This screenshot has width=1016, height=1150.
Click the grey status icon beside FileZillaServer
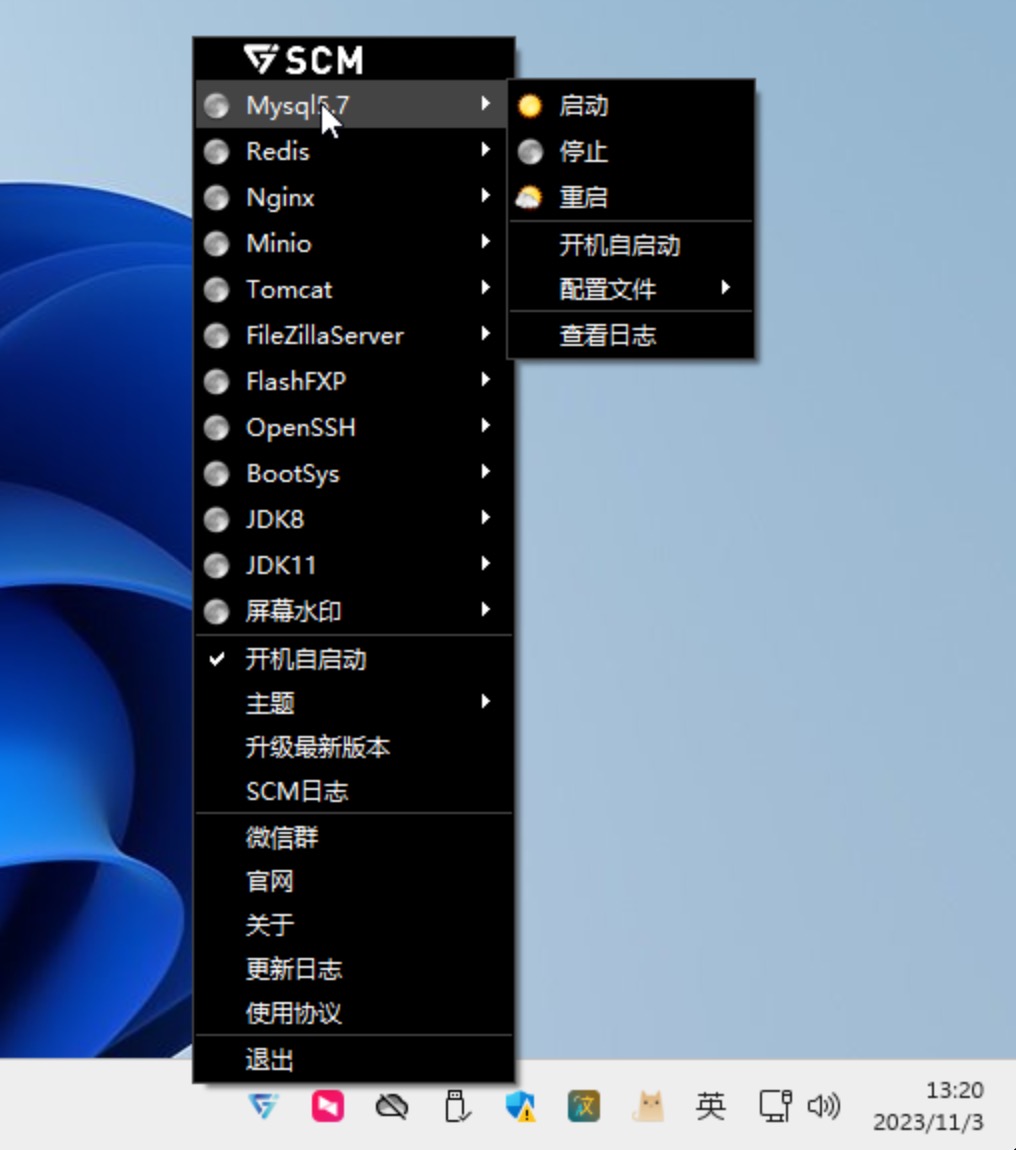(x=216, y=336)
